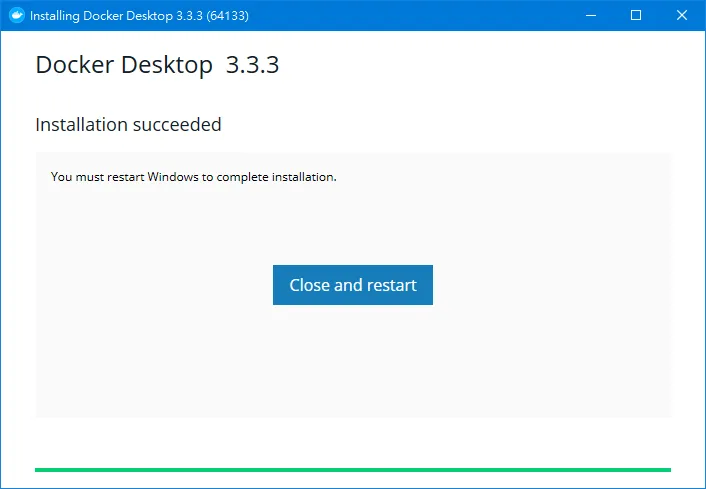Click the Close and restart button
706x489 pixels.
pos(352,285)
